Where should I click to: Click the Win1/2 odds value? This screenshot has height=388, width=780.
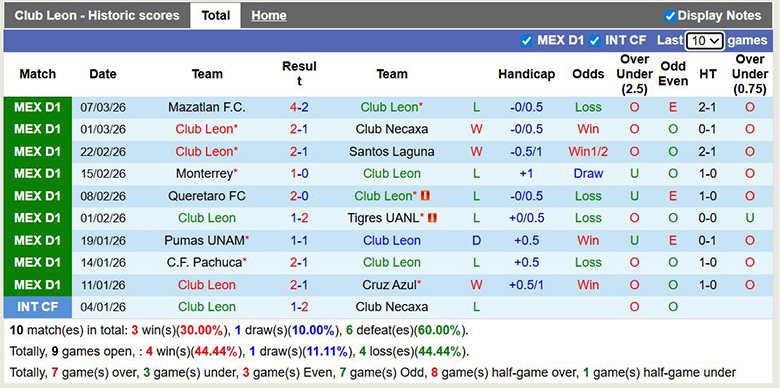click(588, 151)
